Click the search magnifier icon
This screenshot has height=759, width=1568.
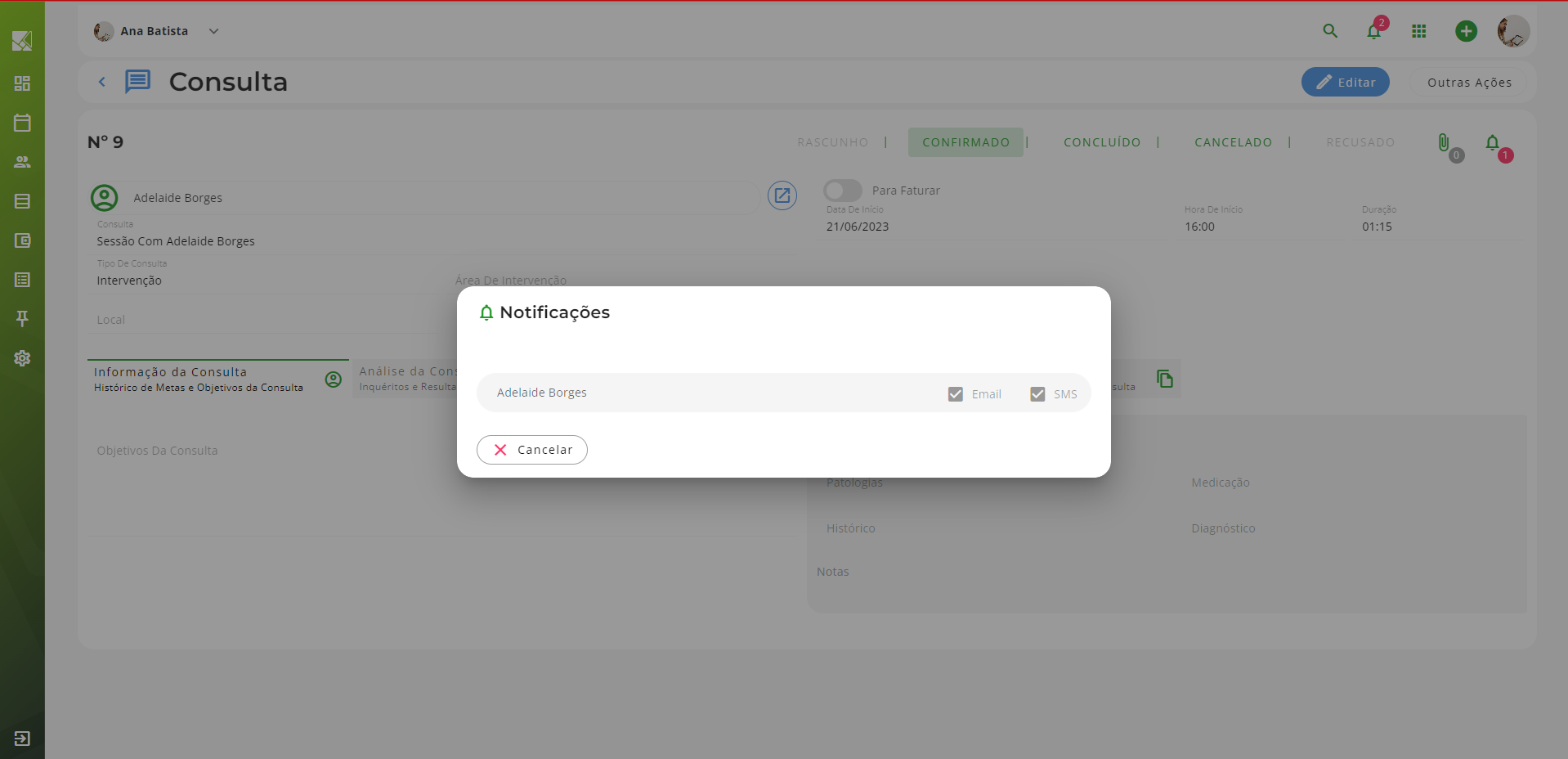[x=1330, y=31]
